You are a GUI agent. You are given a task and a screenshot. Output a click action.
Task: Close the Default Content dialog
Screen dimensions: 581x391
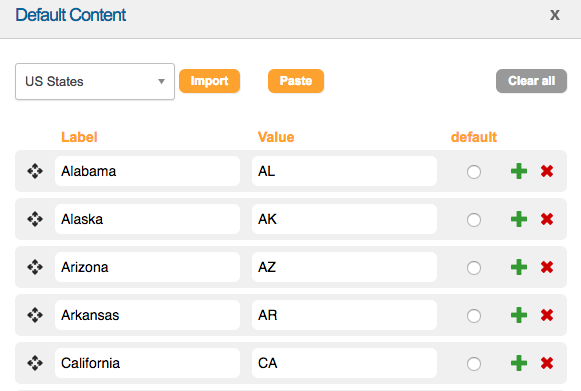pyautogui.click(x=555, y=15)
